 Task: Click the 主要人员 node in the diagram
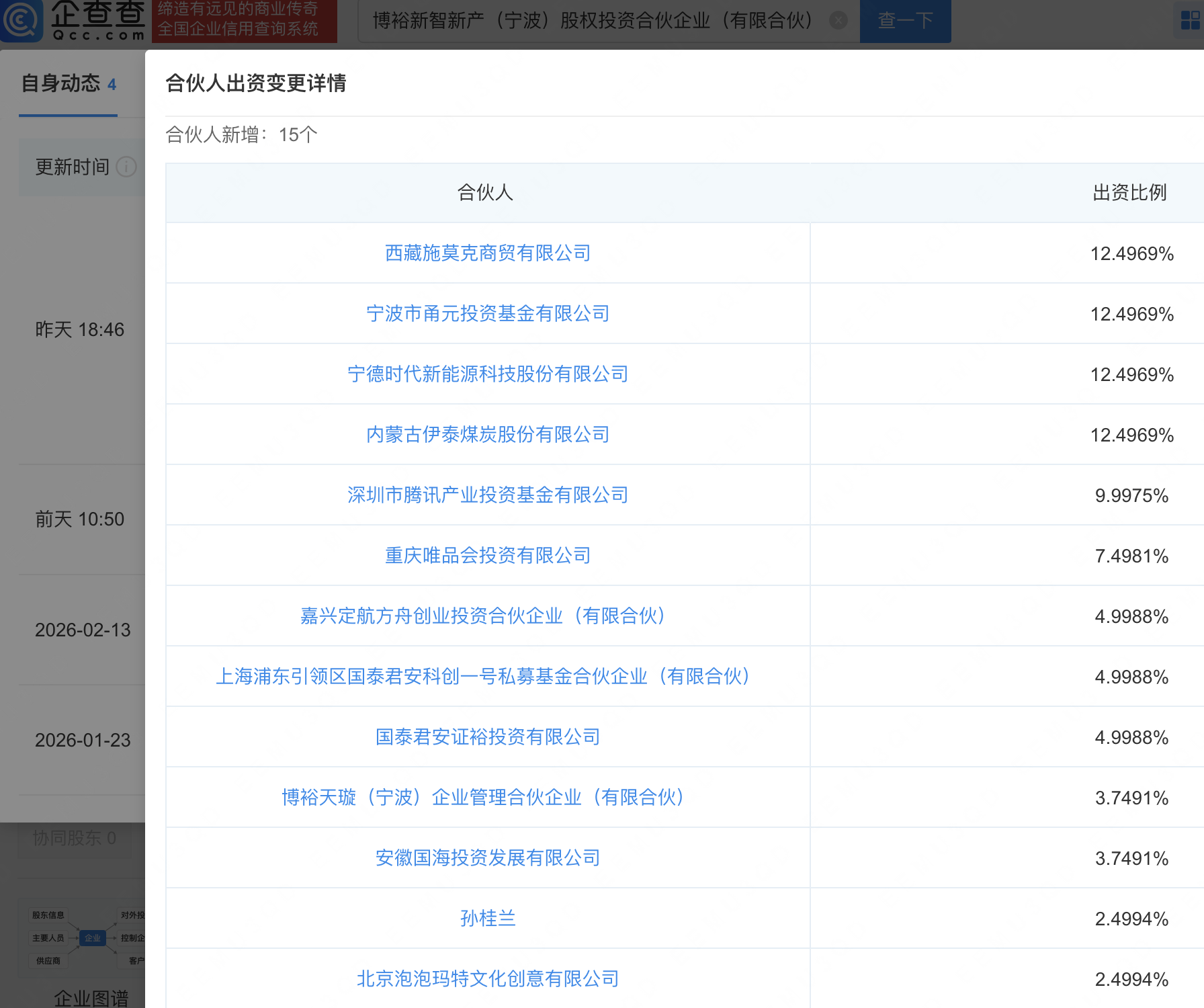[48, 939]
